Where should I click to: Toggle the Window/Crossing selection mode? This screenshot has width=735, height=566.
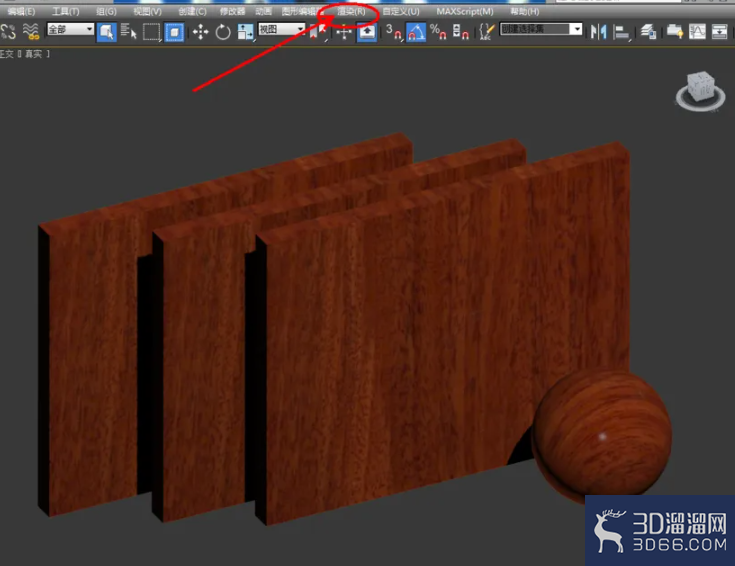coord(174,32)
